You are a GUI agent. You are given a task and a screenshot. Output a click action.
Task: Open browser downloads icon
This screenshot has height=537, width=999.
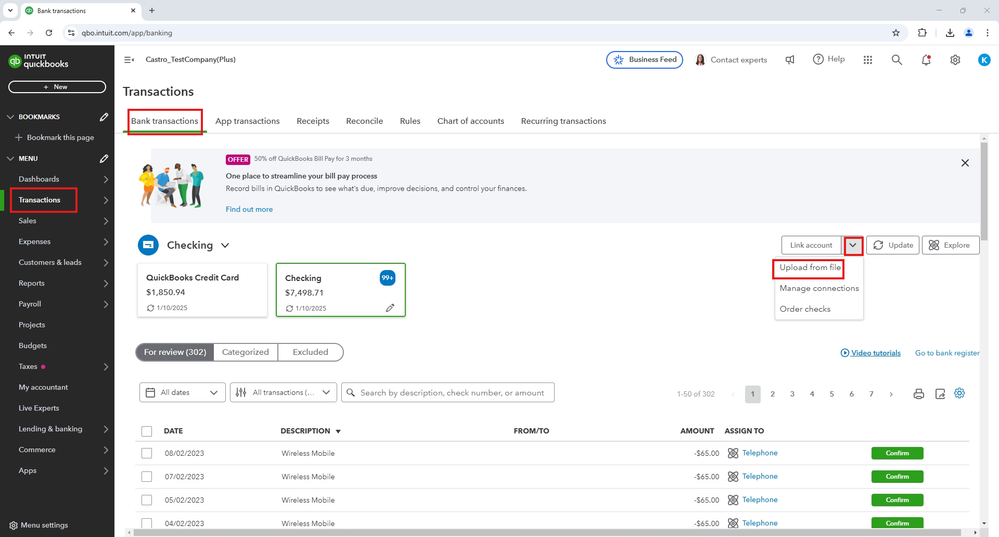click(949, 32)
